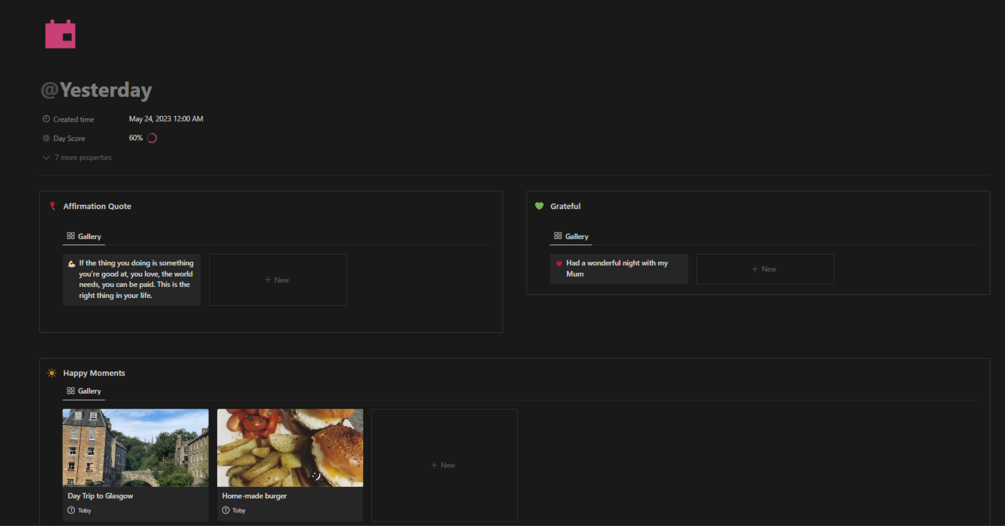The height and width of the screenshot is (526, 1005).
Task: Open the Home-made burger photo
Action: 290,448
